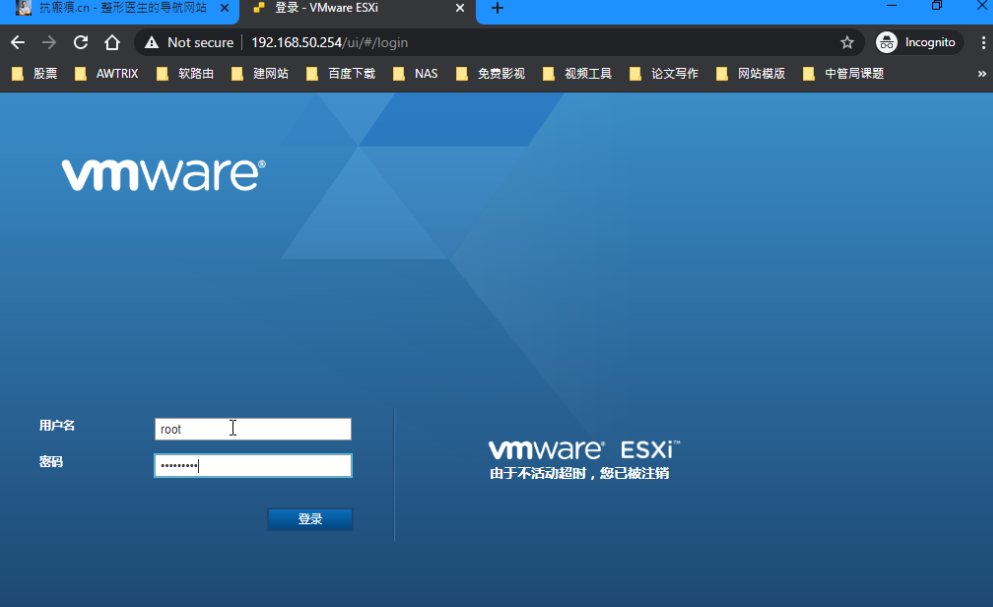Reload the ESXi login page
This screenshot has height=607, width=993.
(x=80, y=42)
